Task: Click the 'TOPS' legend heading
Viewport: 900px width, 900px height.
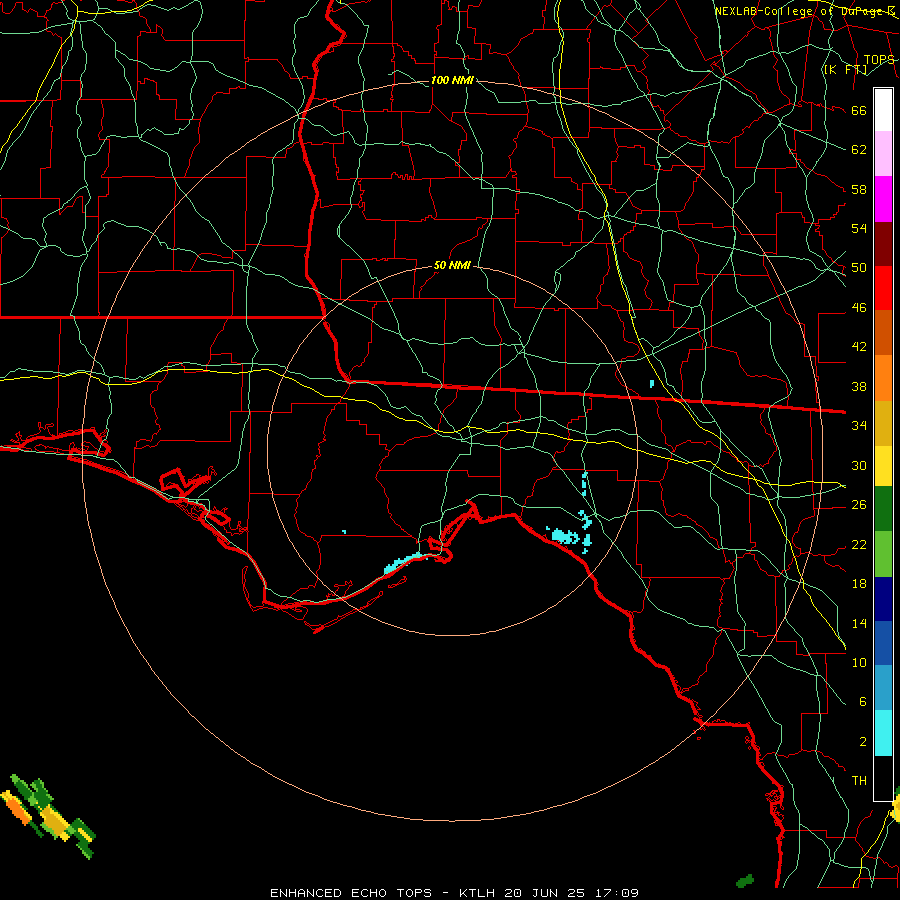Action: pos(879,60)
